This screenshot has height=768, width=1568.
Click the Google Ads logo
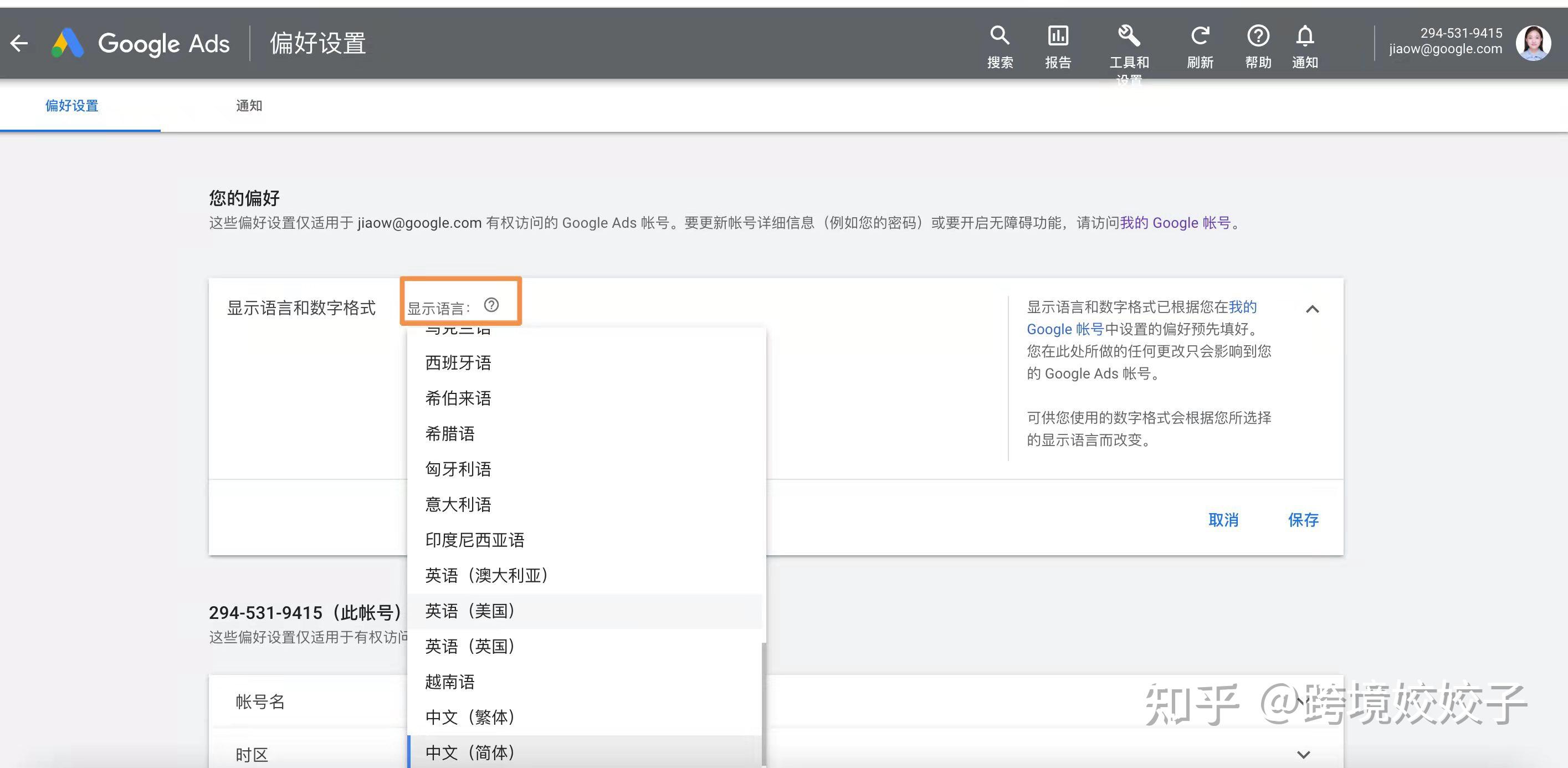[68, 43]
